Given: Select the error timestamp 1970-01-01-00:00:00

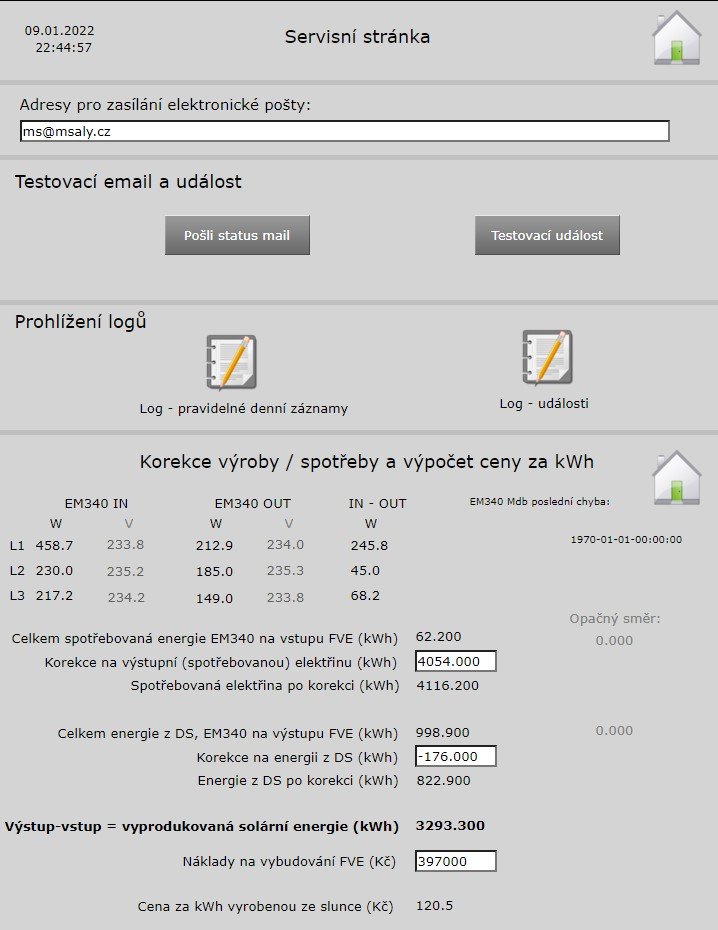Looking at the screenshot, I should coord(626,540).
